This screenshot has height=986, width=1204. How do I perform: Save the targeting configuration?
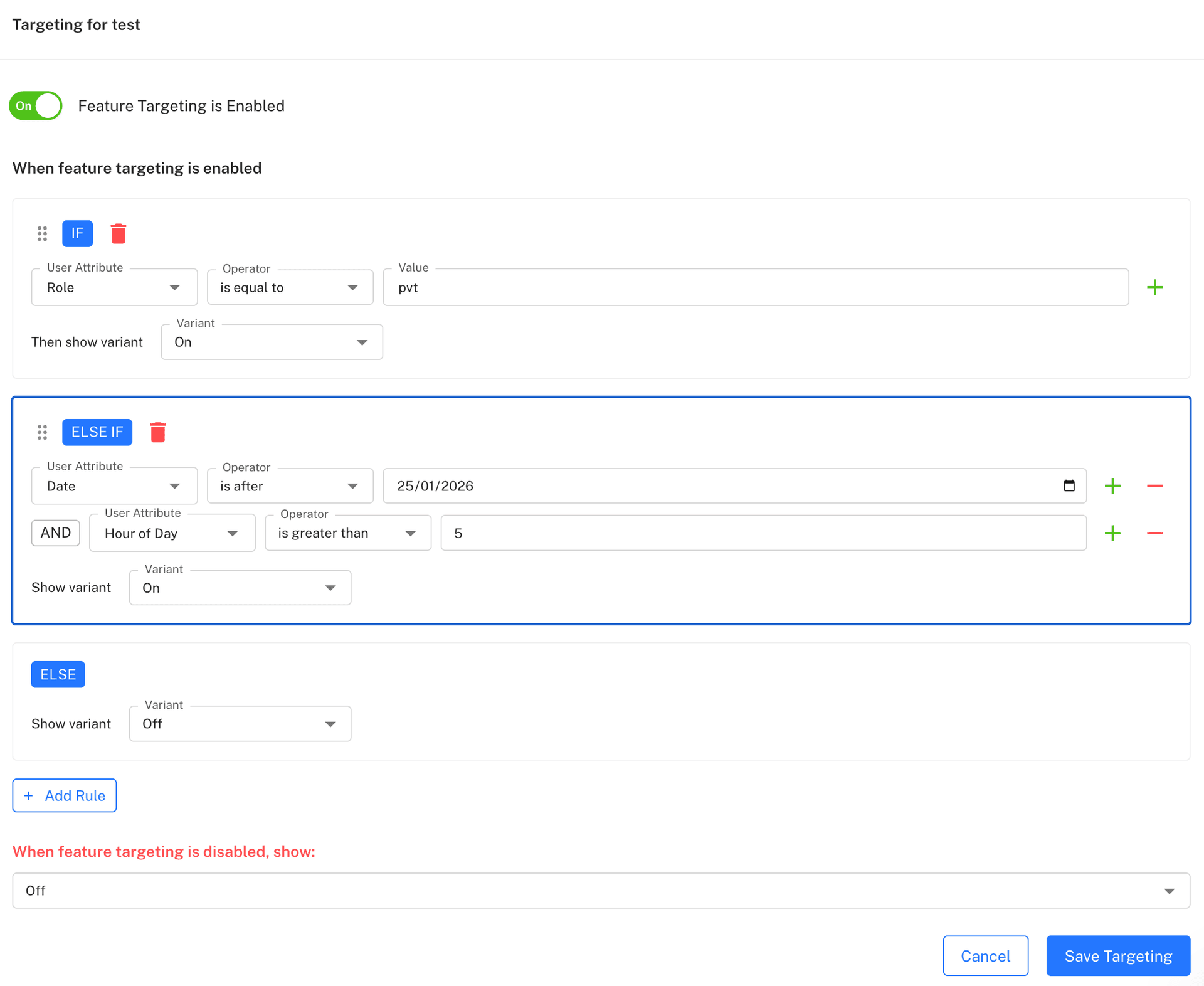point(1117,956)
